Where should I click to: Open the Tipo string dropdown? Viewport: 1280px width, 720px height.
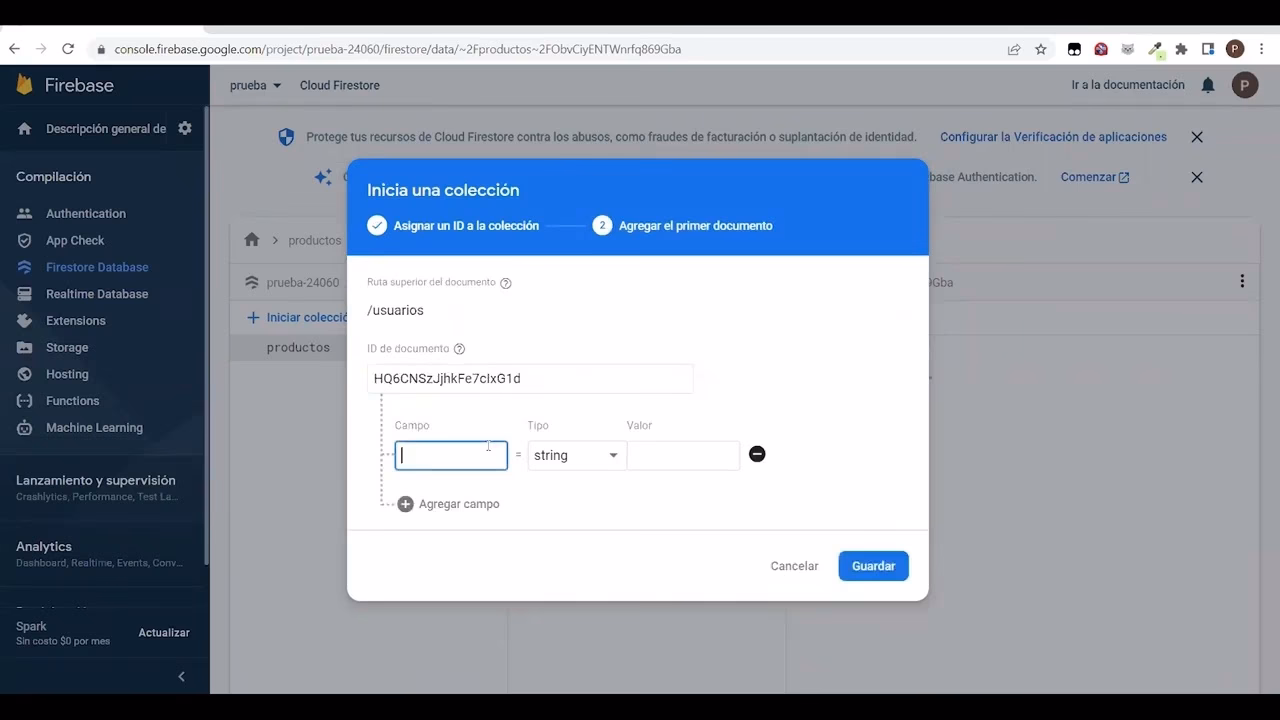click(576, 456)
